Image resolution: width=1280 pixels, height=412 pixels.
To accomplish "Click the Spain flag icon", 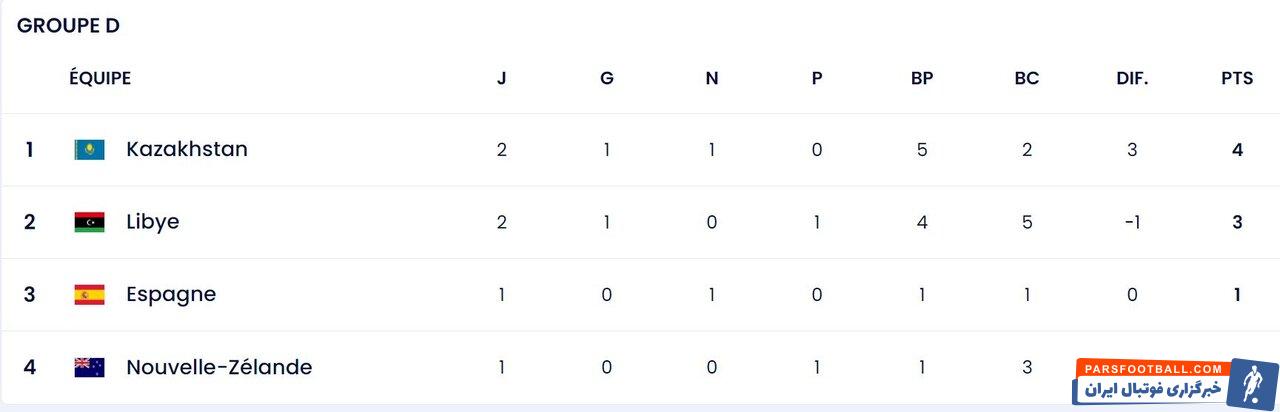I will pos(89,295).
